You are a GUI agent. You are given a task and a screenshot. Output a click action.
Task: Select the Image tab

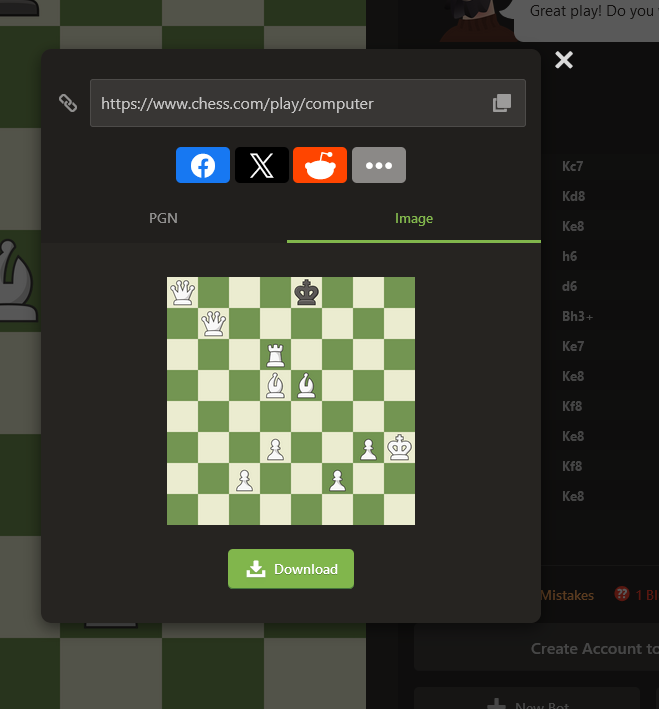click(x=414, y=218)
